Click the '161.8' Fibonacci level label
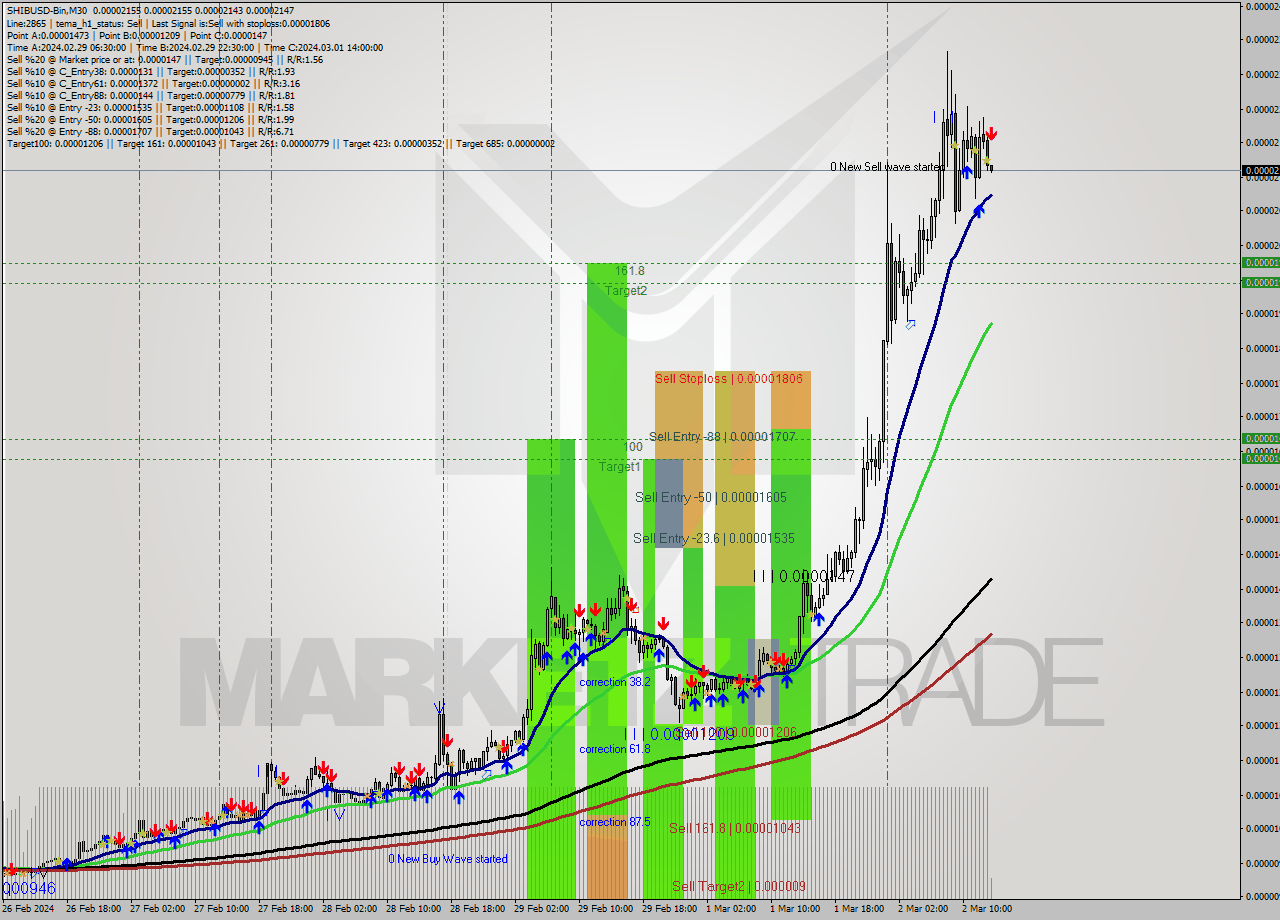1280x920 pixels. coord(630,271)
